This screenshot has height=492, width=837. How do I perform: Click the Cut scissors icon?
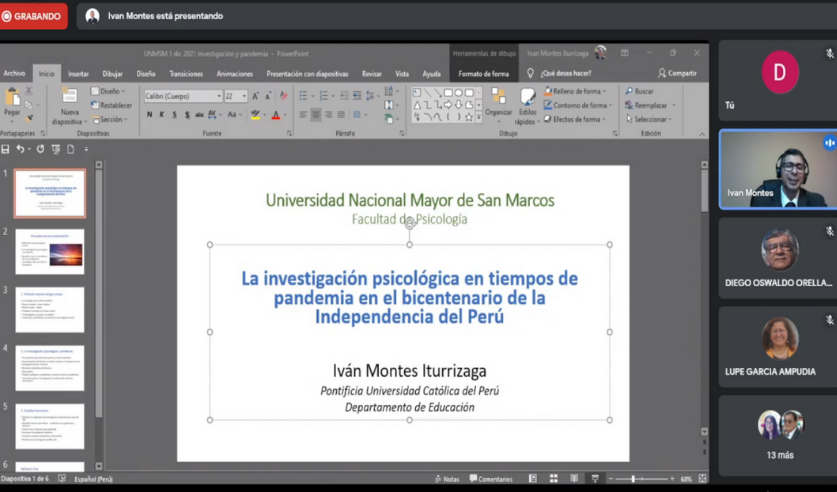tap(29, 91)
